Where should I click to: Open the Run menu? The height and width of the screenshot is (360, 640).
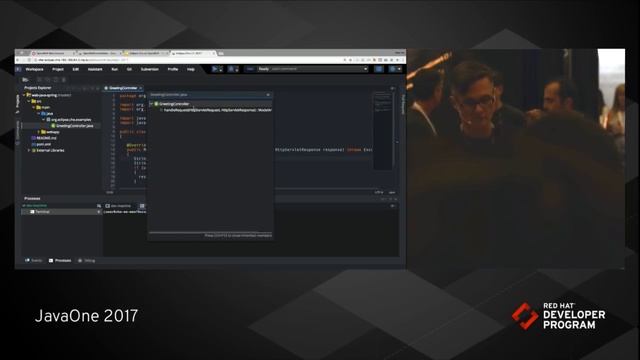click(x=115, y=69)
